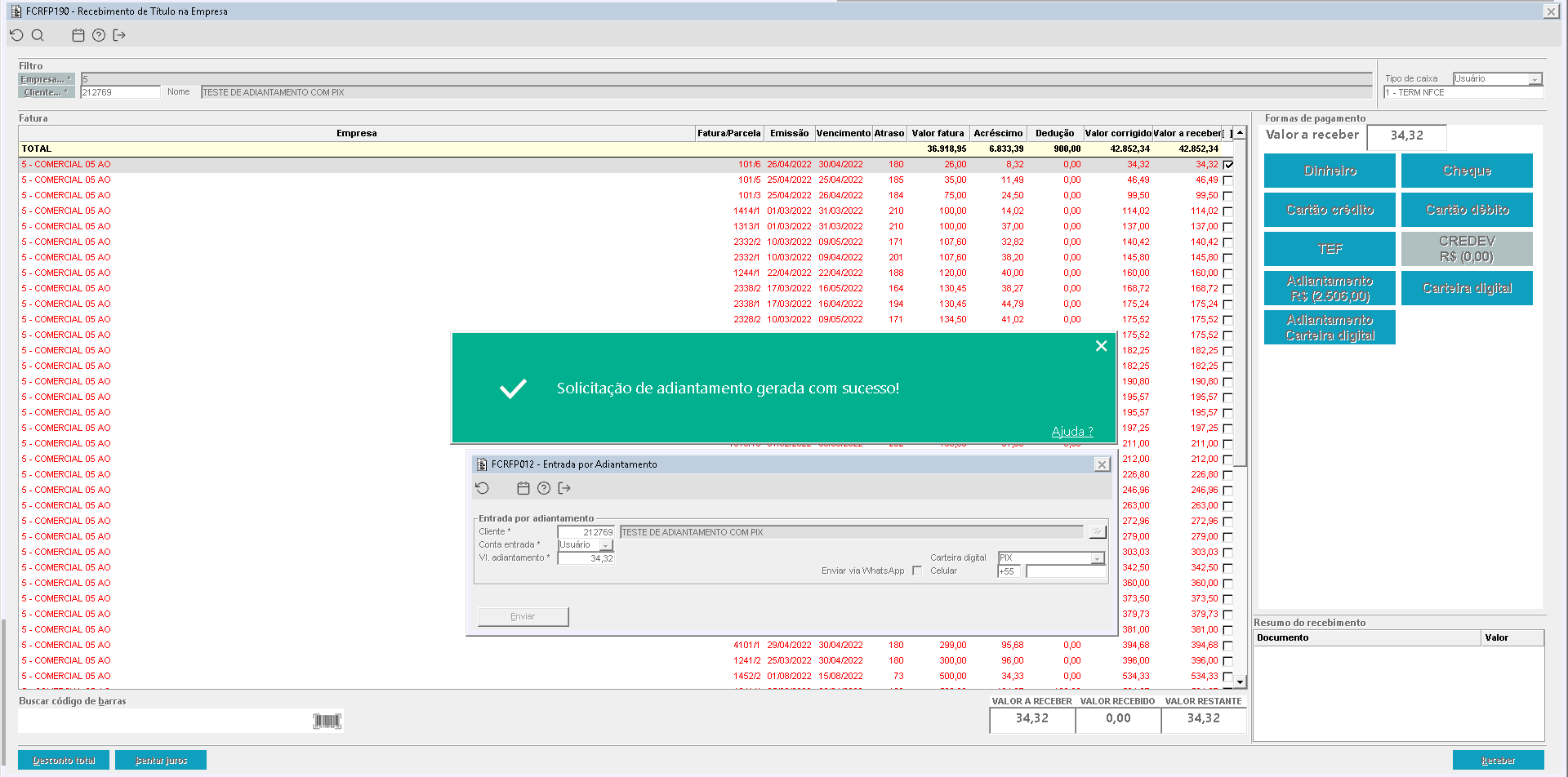
Task: Click exit icon in Entrada por Adiantamento dialog
Action: coord(564,488)
